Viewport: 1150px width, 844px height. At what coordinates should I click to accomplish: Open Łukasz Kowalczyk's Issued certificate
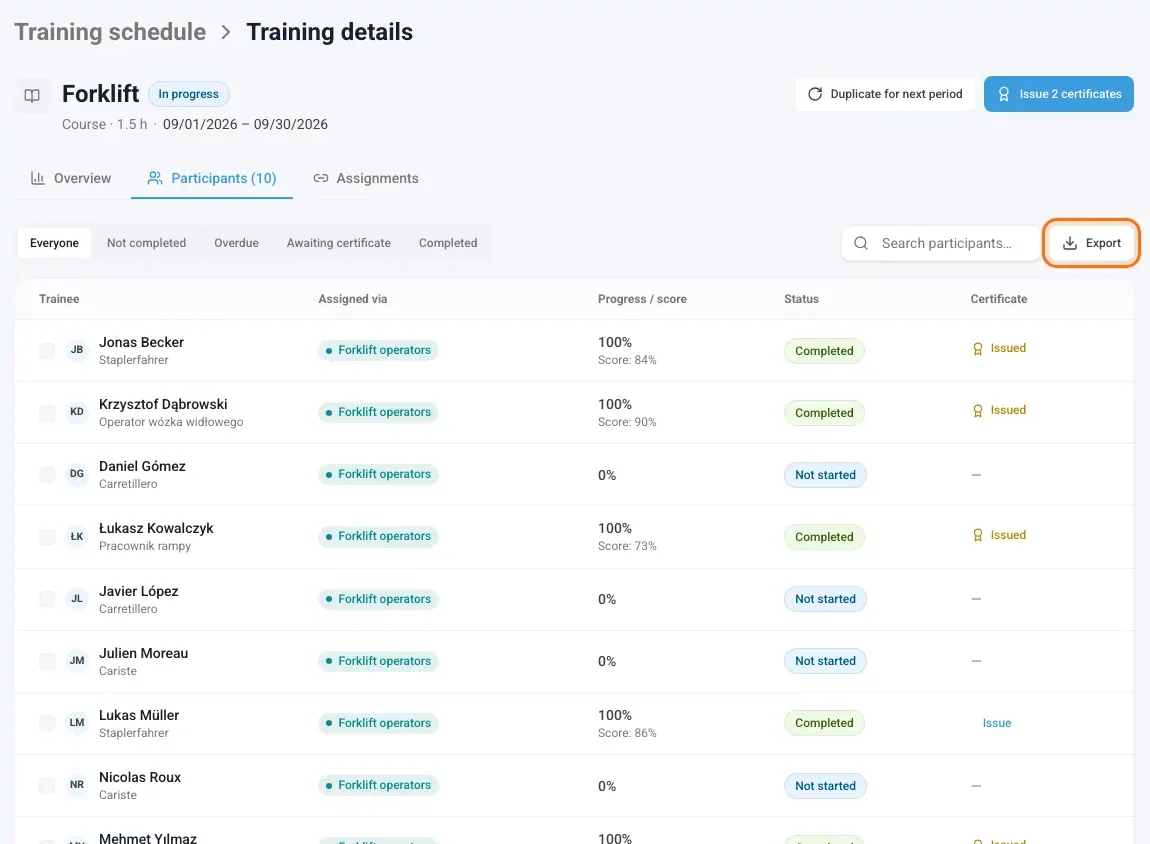click(999, 535)
